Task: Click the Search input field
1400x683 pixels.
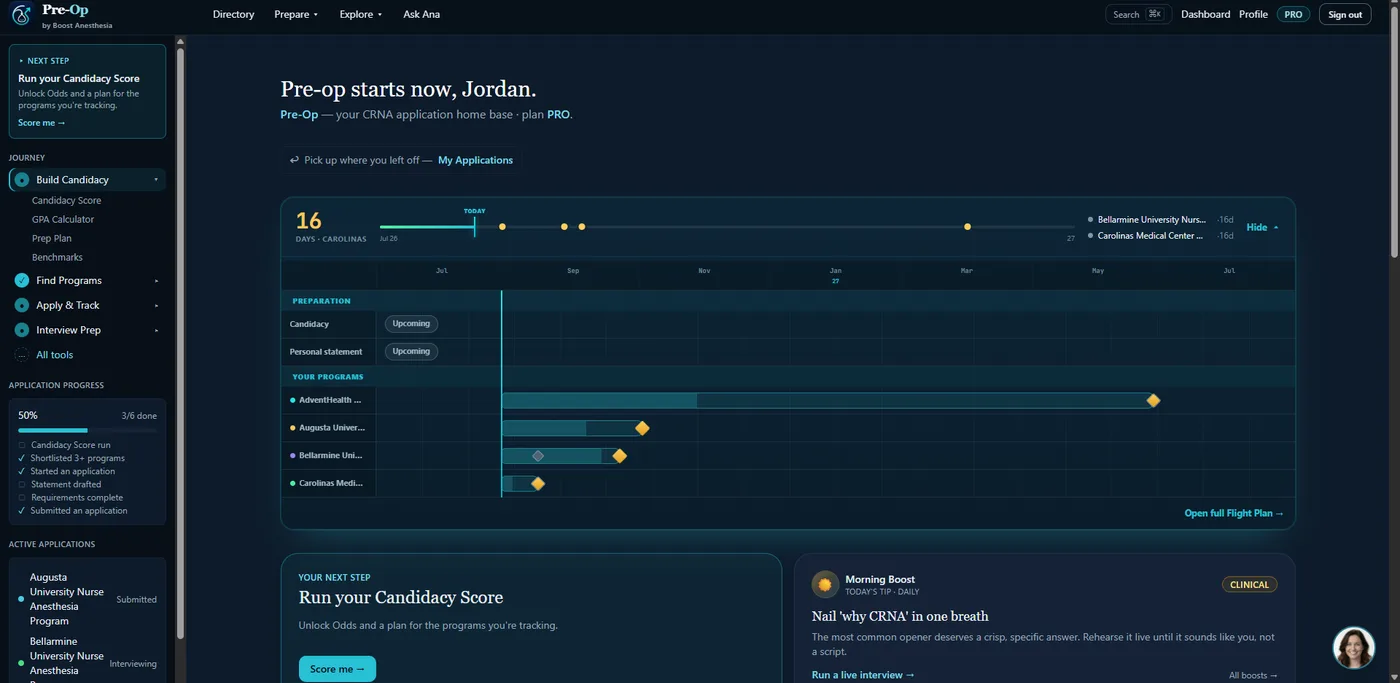Action: coord(1138,14)
